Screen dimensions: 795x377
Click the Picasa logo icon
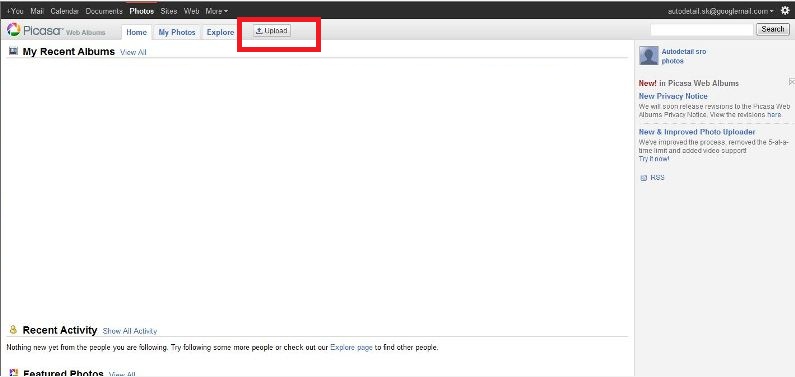click(14, 30)
